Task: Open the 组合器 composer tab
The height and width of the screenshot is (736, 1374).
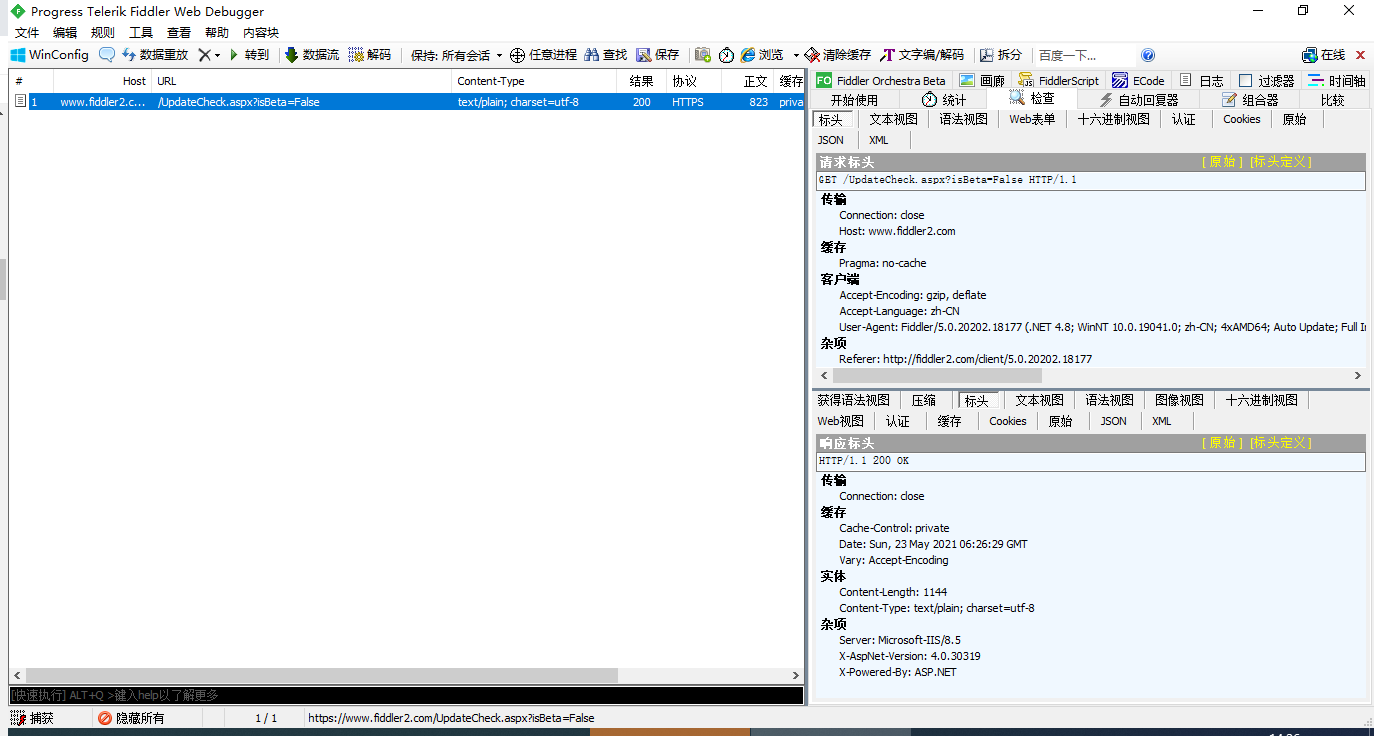Action: (x=1249, y=99)
